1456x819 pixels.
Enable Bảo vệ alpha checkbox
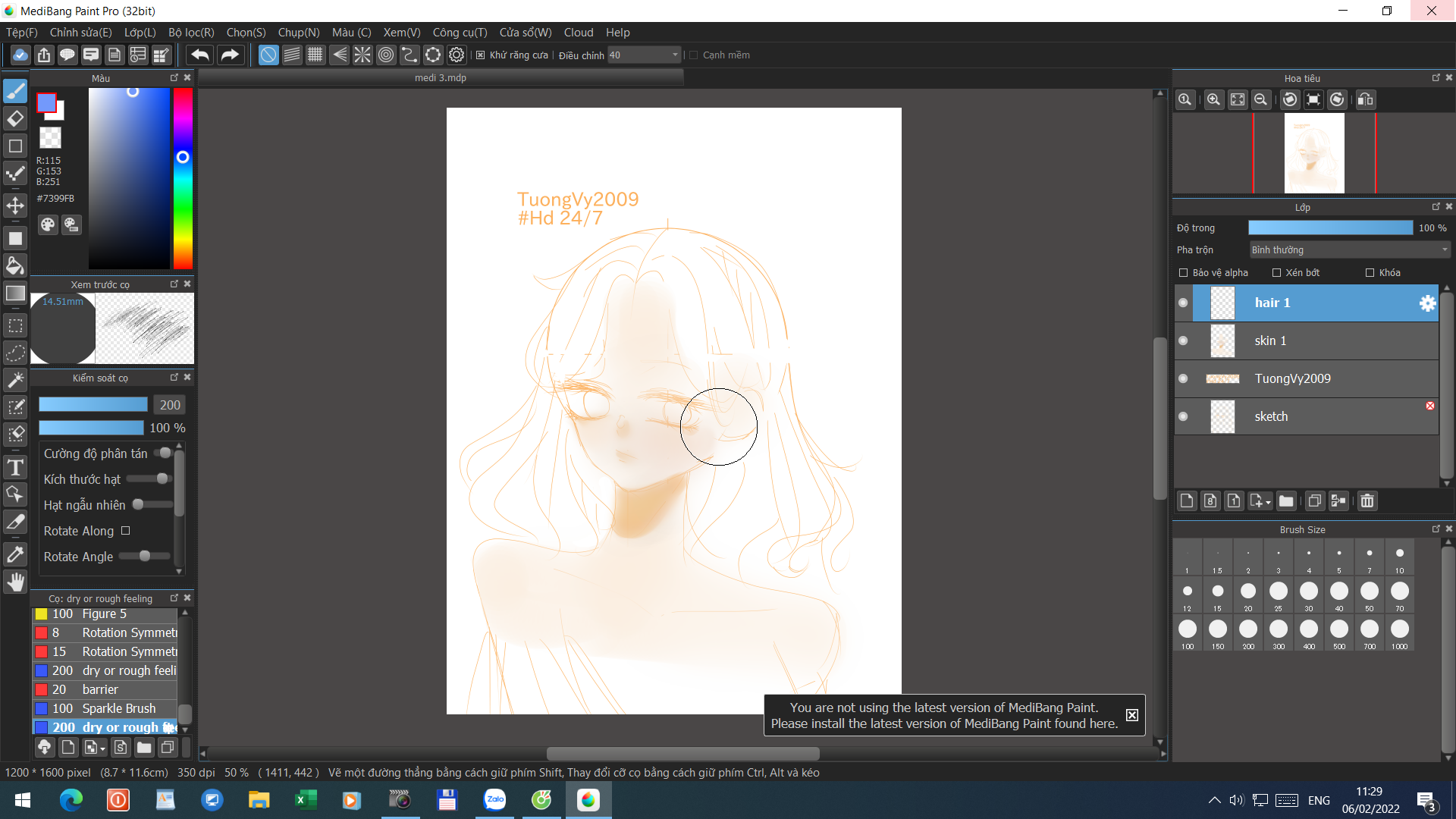[x=1183, y=272]
